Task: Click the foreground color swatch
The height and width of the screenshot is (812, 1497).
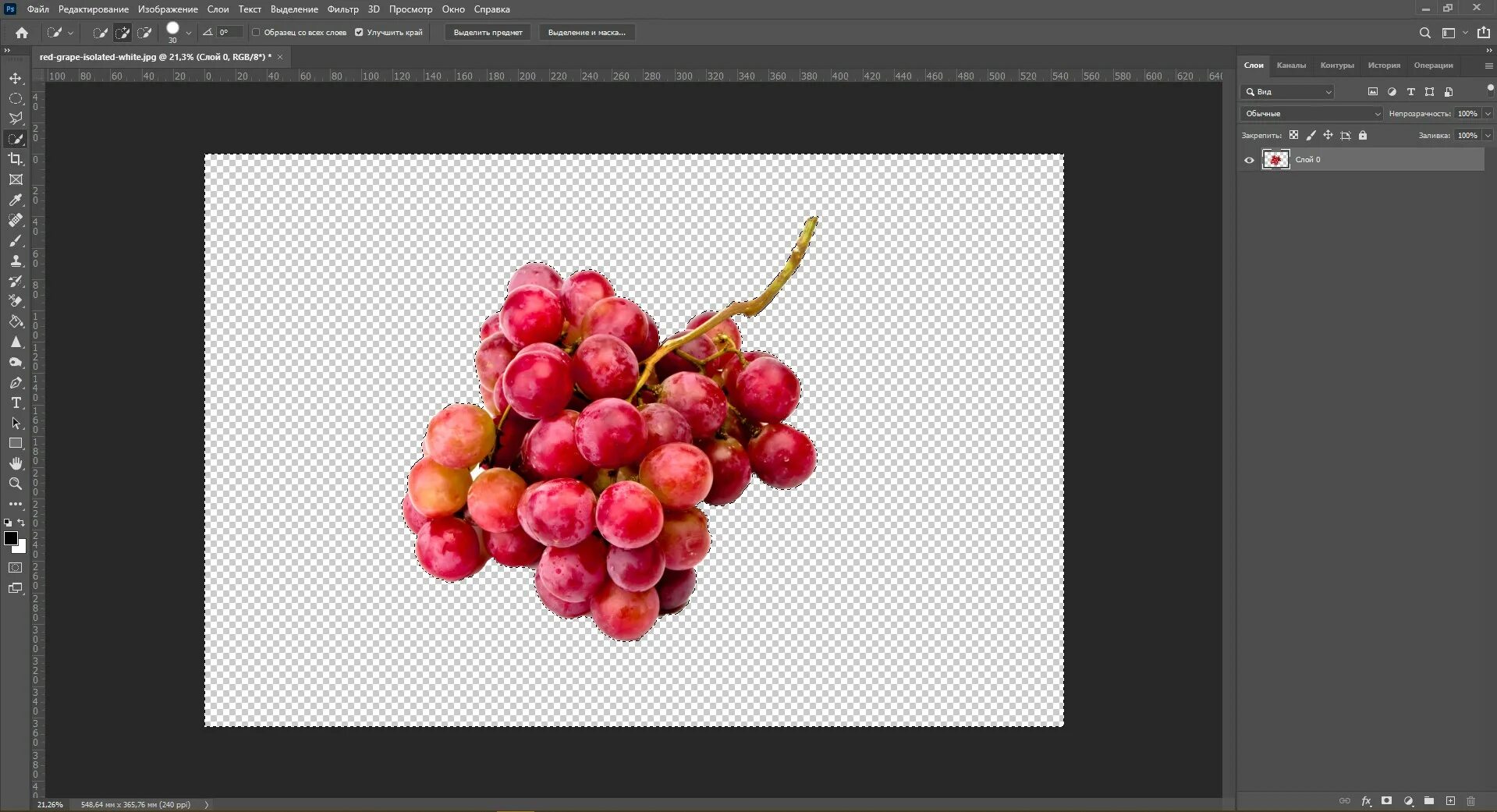Action: pyautogui.click(x=11, y=538)
